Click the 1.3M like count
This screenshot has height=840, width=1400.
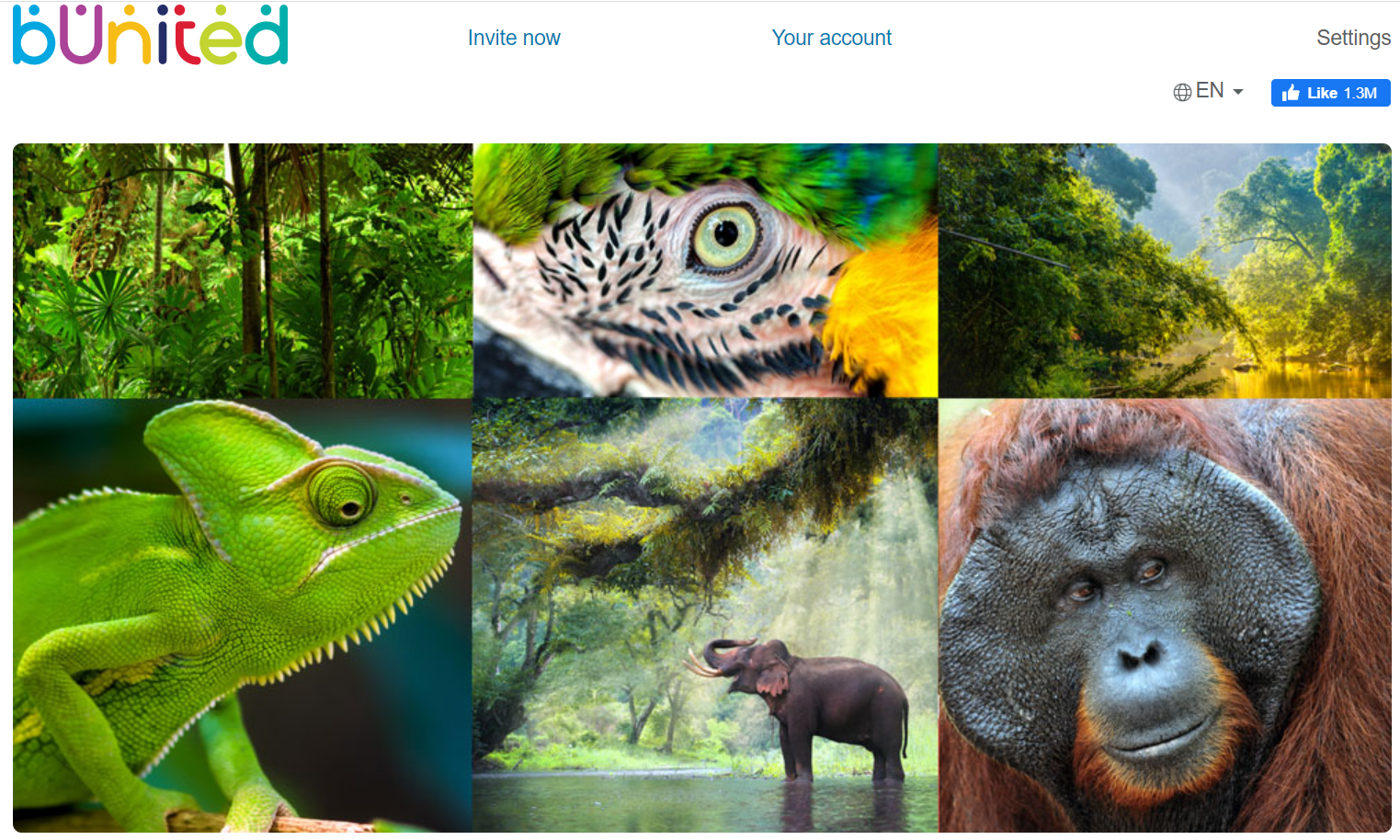pos(1360,93)
